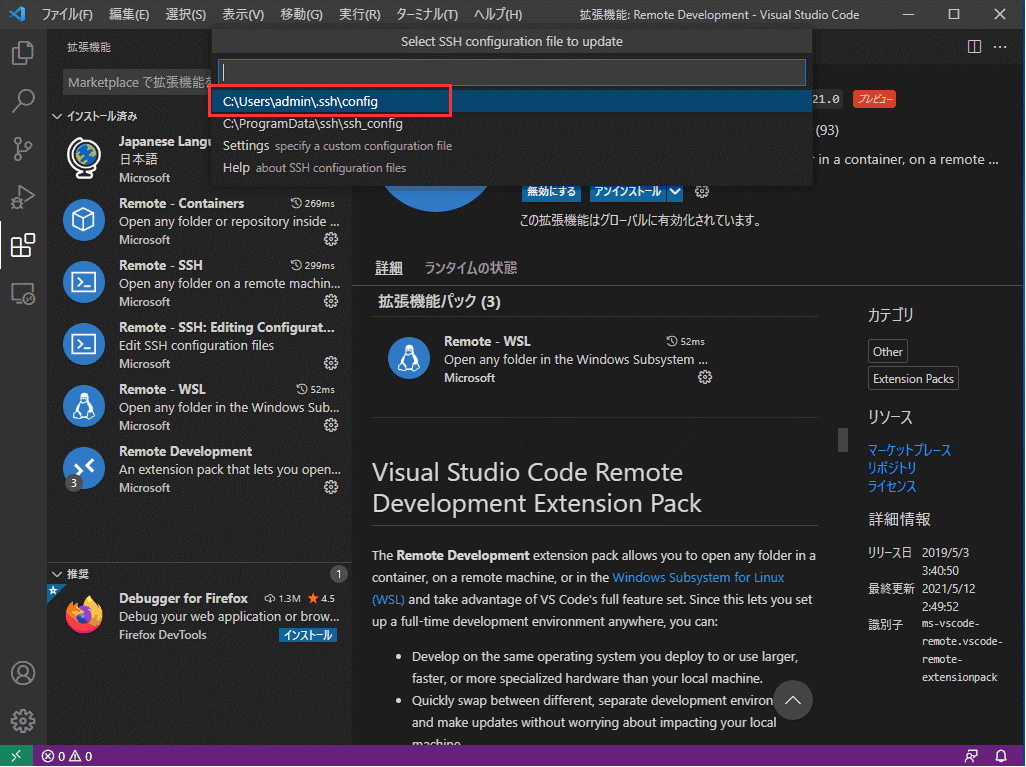Open gear menu for Remote - WSL in sidebar
Screen dimensions: 1026x767
tap(331, 425)
